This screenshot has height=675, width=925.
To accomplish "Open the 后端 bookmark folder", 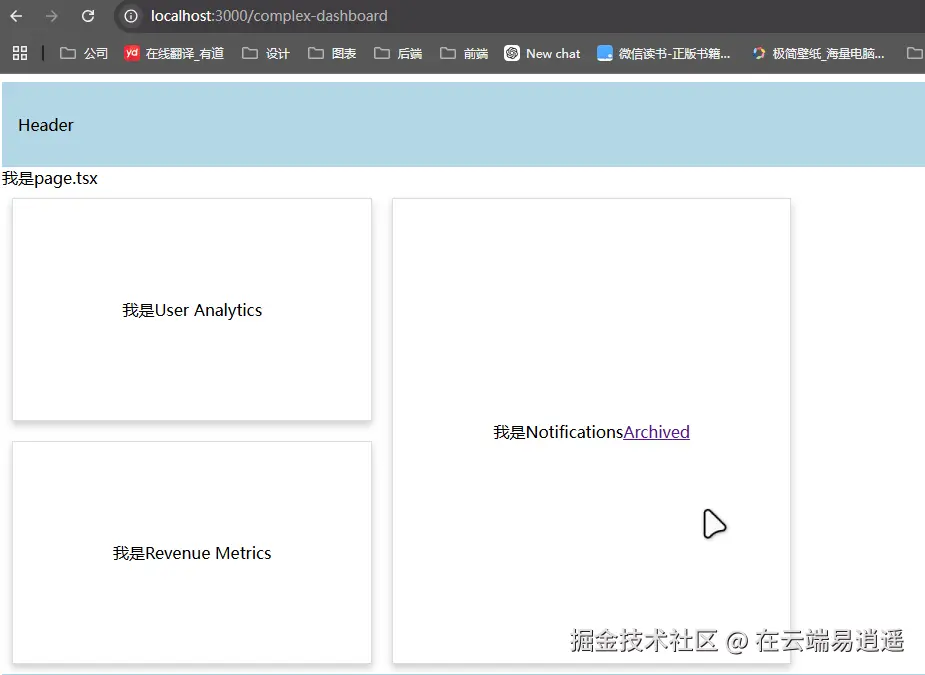I will click(398, 54).
